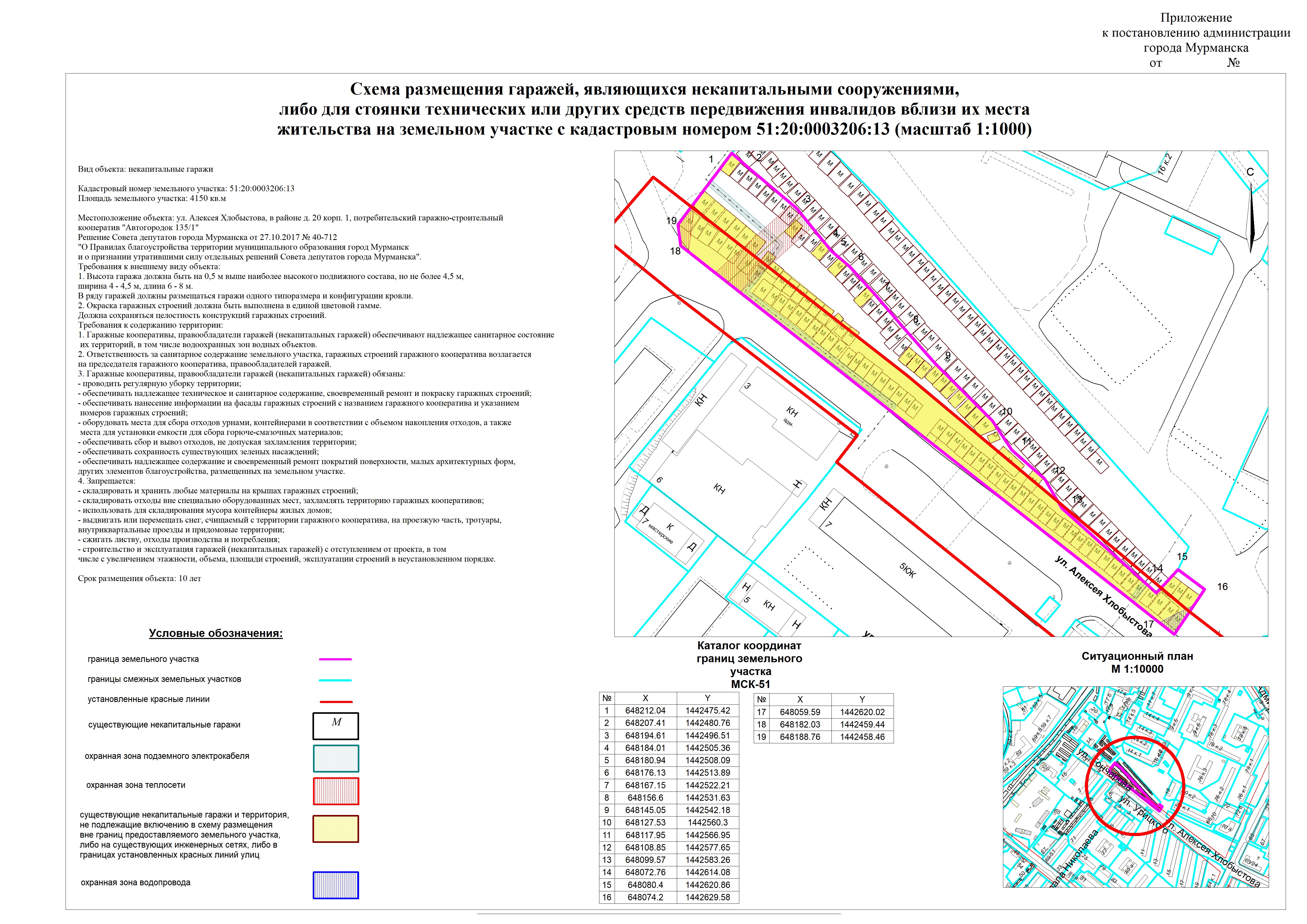Image resolution: width=1307 pixels, height=924 pixels.
Task: Click the yellow excluded garages legend swatch
Action: [x=336, y=829]
